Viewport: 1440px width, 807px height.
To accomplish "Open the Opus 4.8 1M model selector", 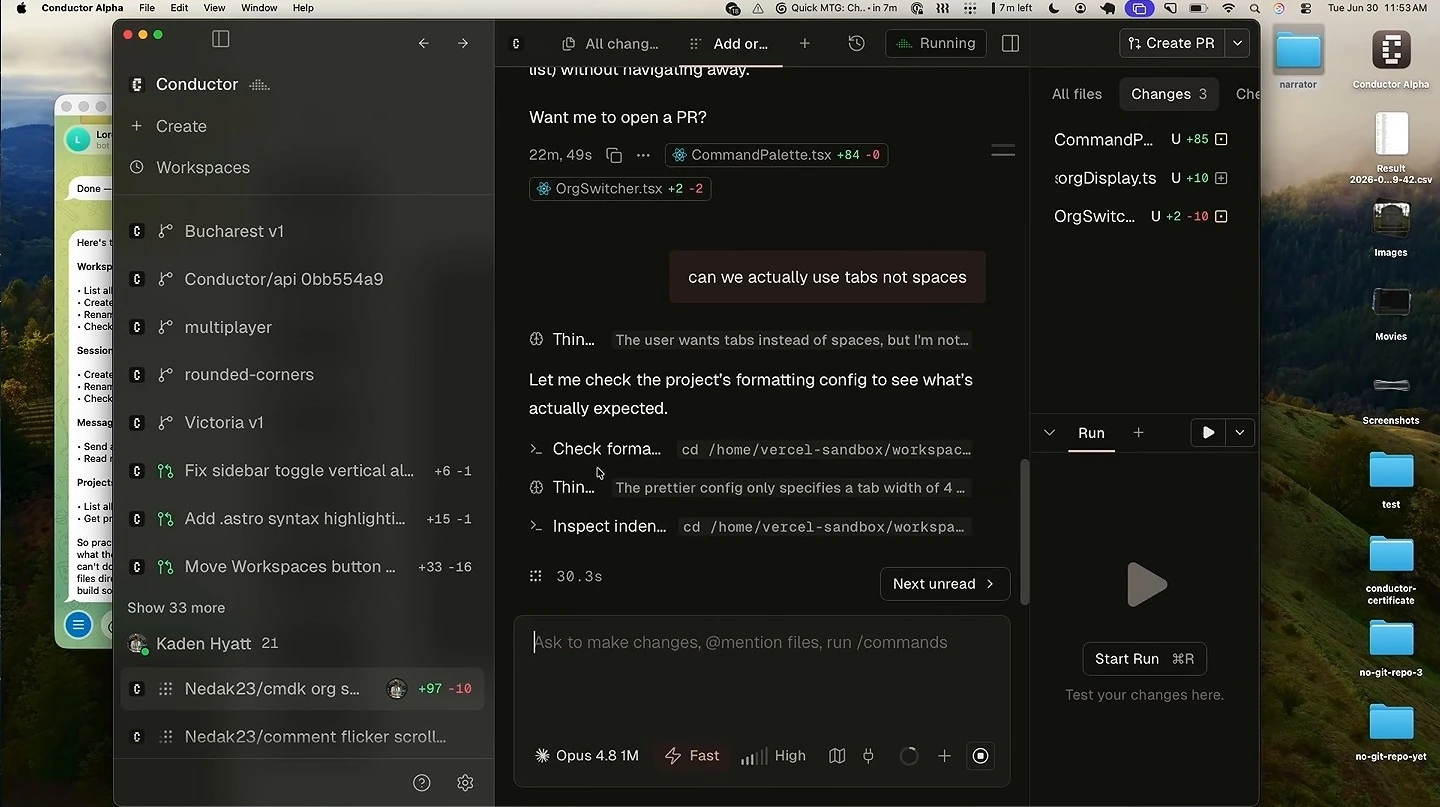I will click(x=587, y=756).
